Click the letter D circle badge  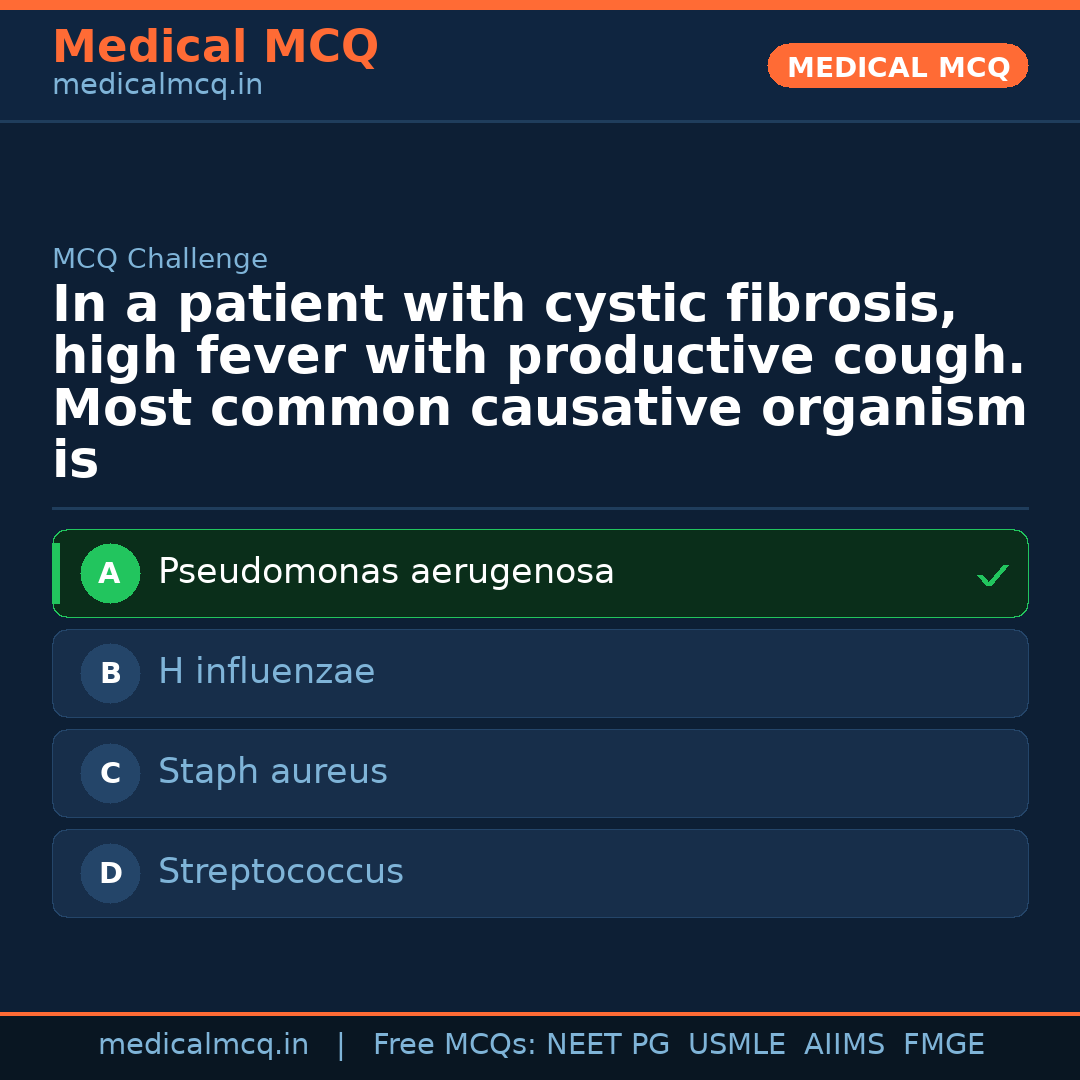(110, 874)
